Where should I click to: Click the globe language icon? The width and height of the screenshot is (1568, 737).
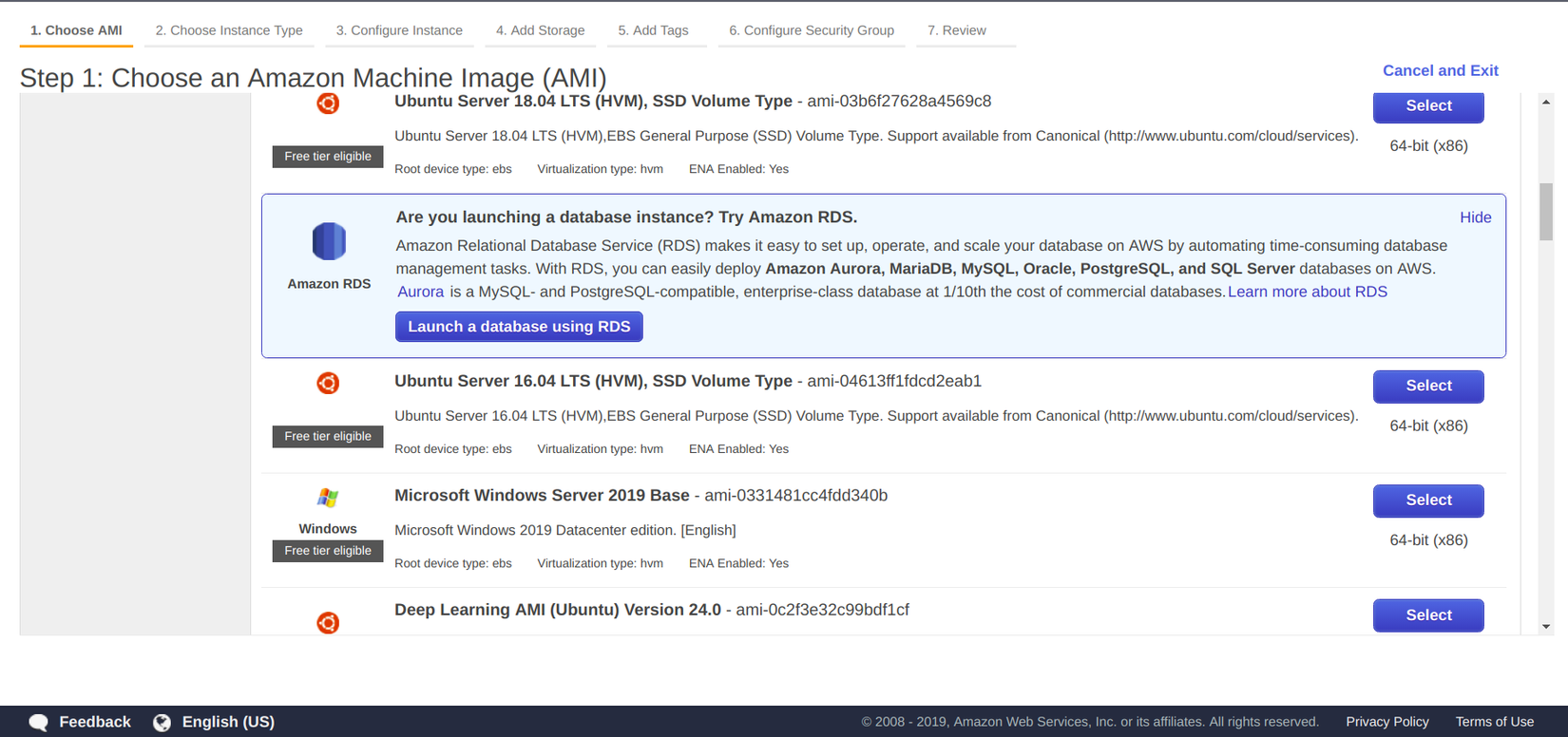163,723
